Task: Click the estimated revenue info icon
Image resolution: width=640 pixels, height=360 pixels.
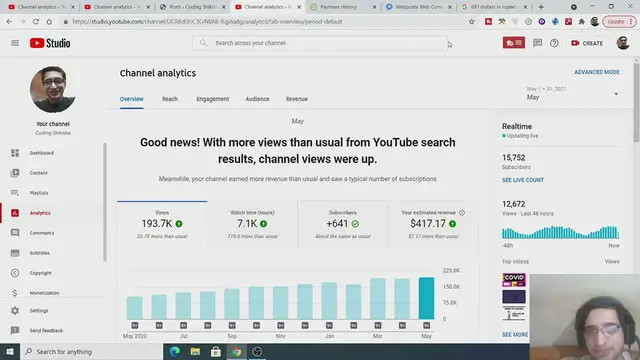Action: pos(462,213)
